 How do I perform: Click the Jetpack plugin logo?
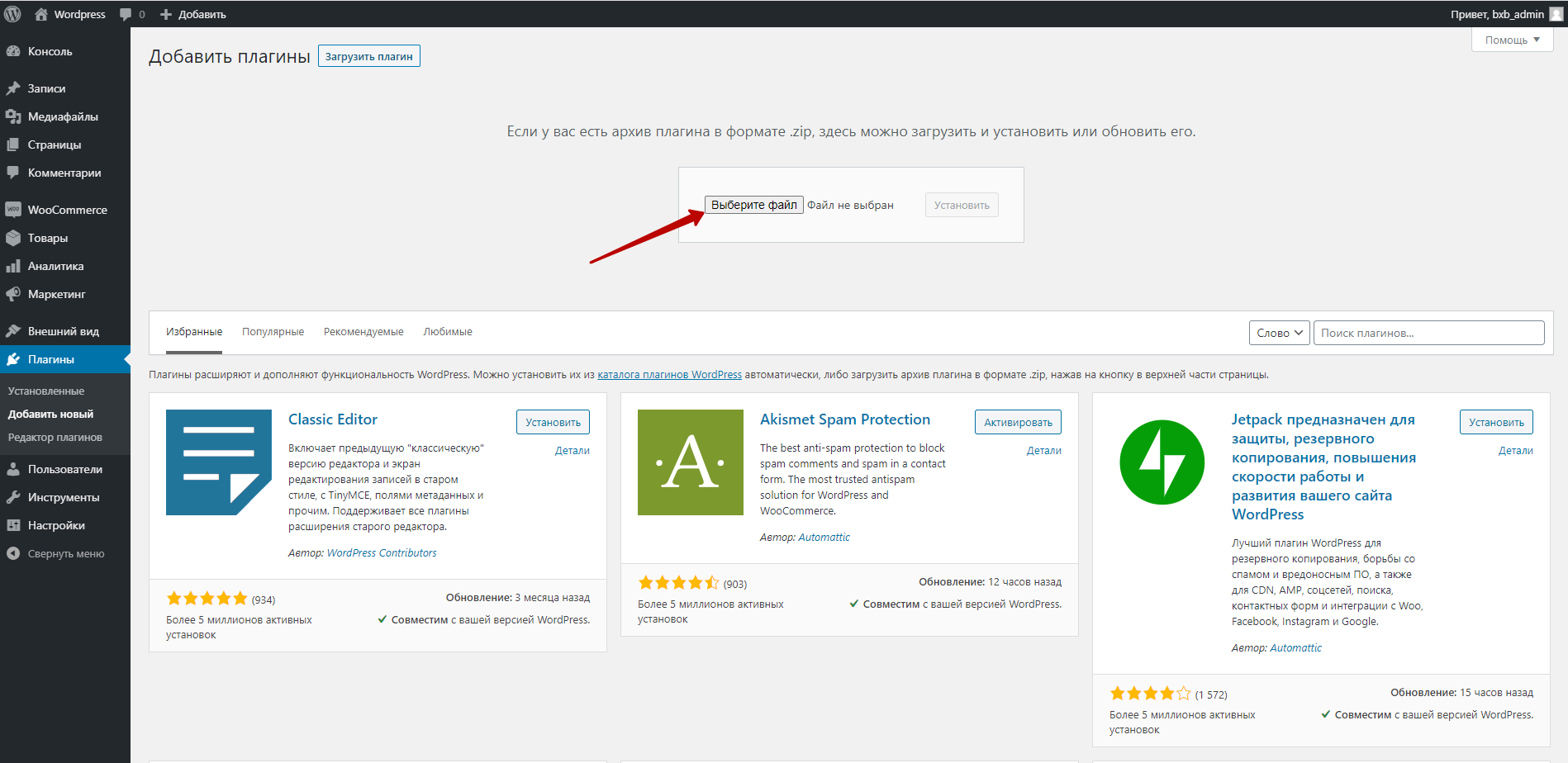(1162, 462)
